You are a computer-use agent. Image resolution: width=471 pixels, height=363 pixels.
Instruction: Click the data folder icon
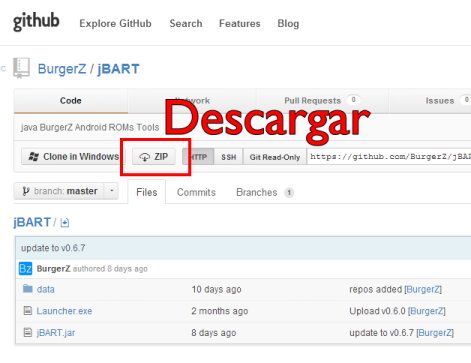tap(28, 288)
